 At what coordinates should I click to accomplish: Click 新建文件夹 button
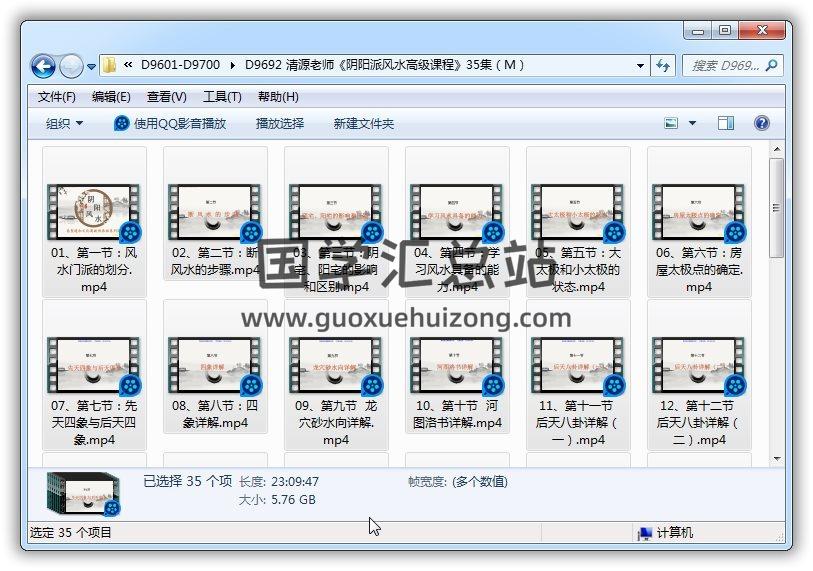[x=363, y=123]
